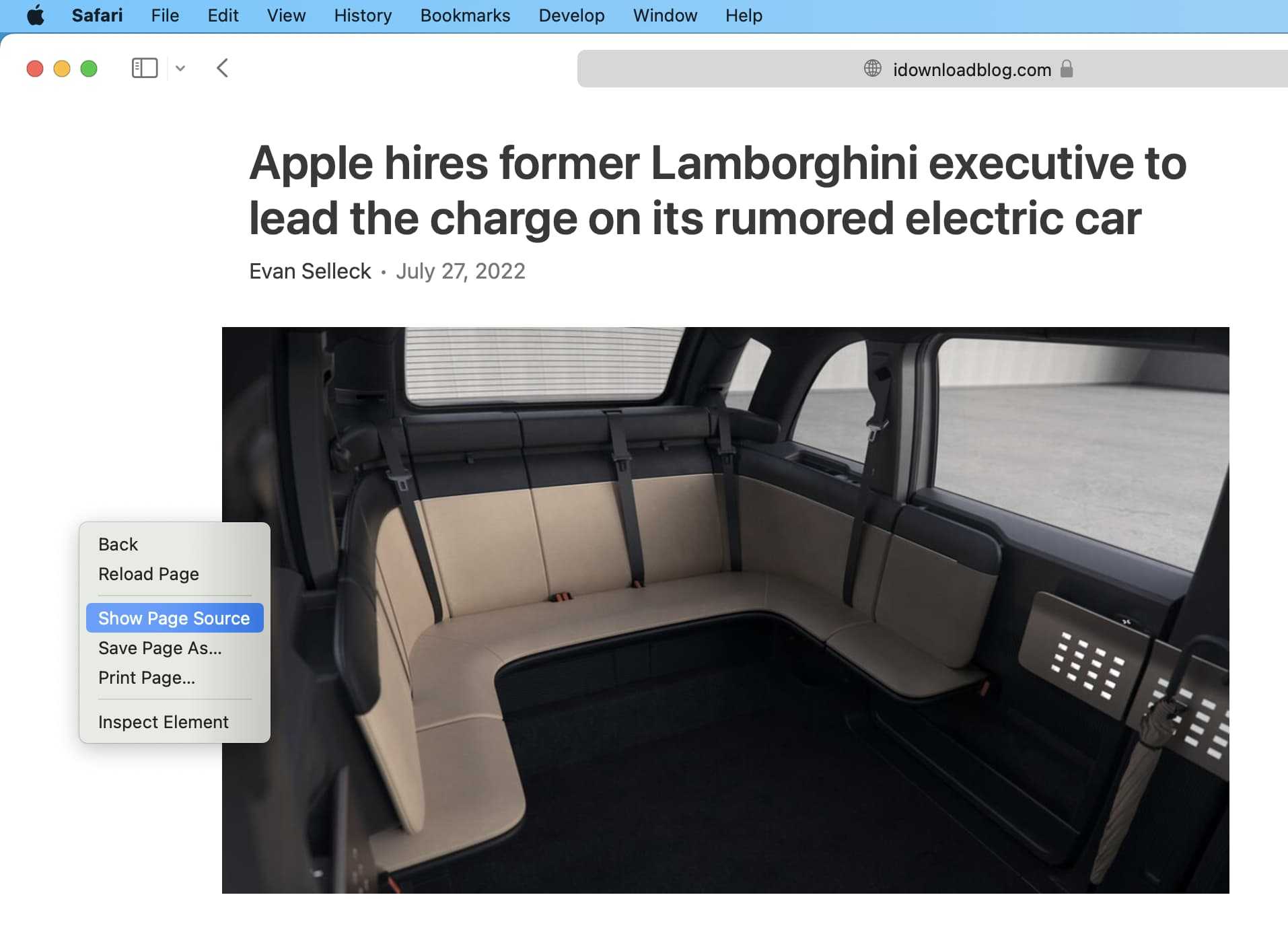Click the idownloadblog.com address field

click(971, 69)
